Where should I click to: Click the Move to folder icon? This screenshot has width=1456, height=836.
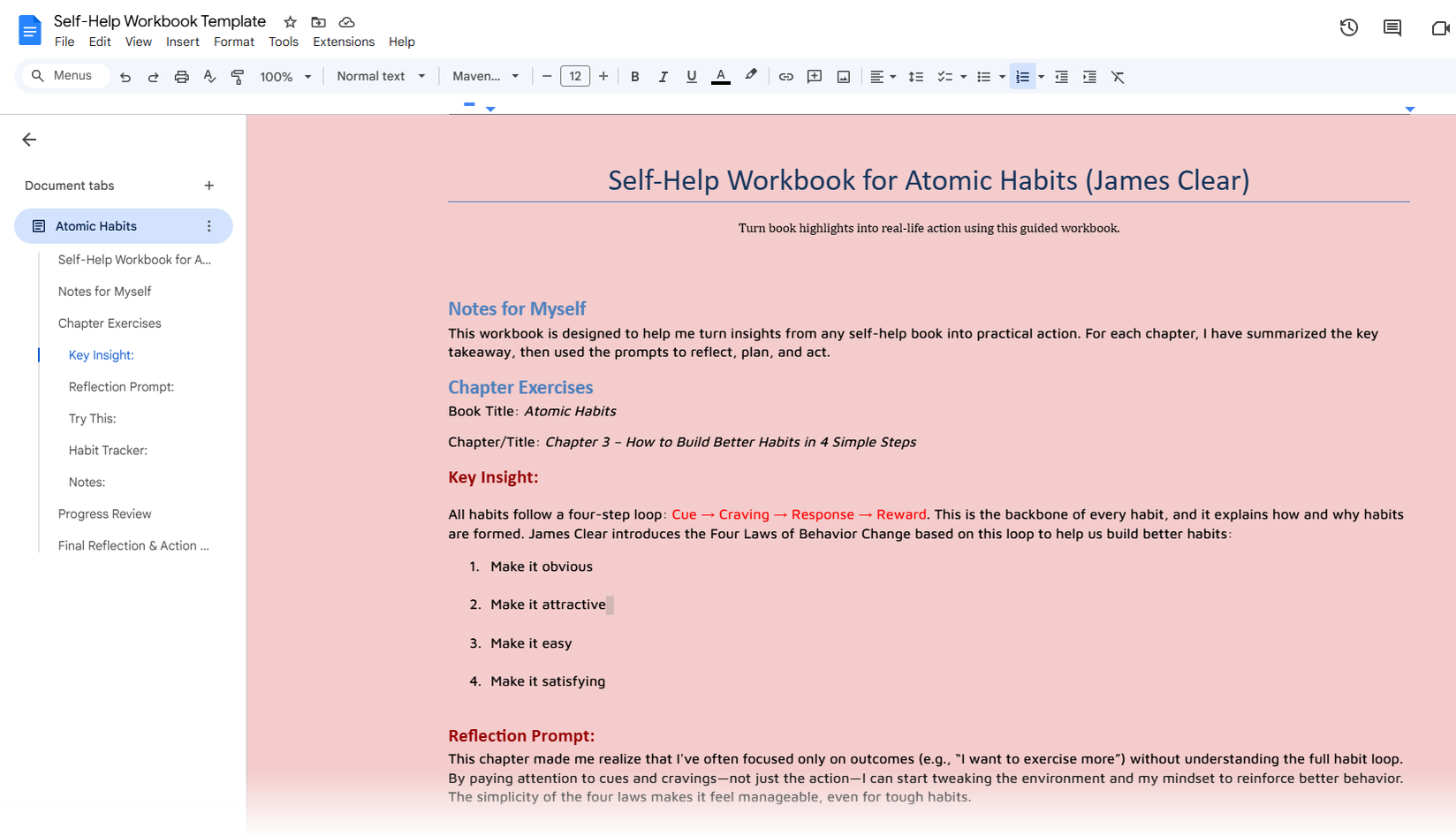click(x=318, y=22)
